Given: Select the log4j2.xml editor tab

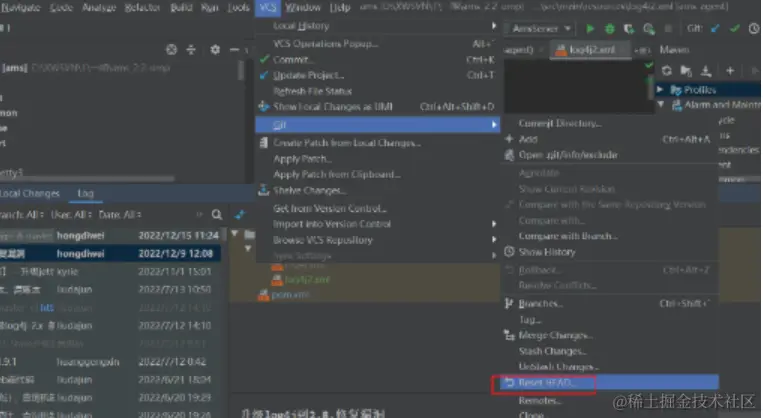Looking at the screenshot, I should [x=591, y=50].
